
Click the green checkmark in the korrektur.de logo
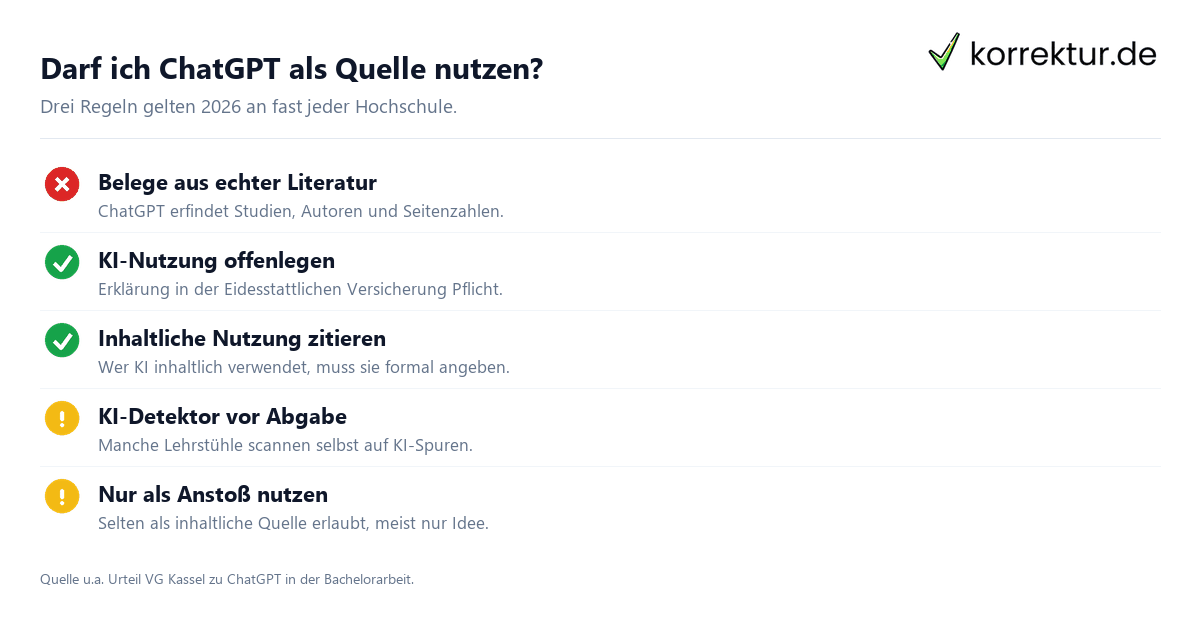click(x=944, y=52)
